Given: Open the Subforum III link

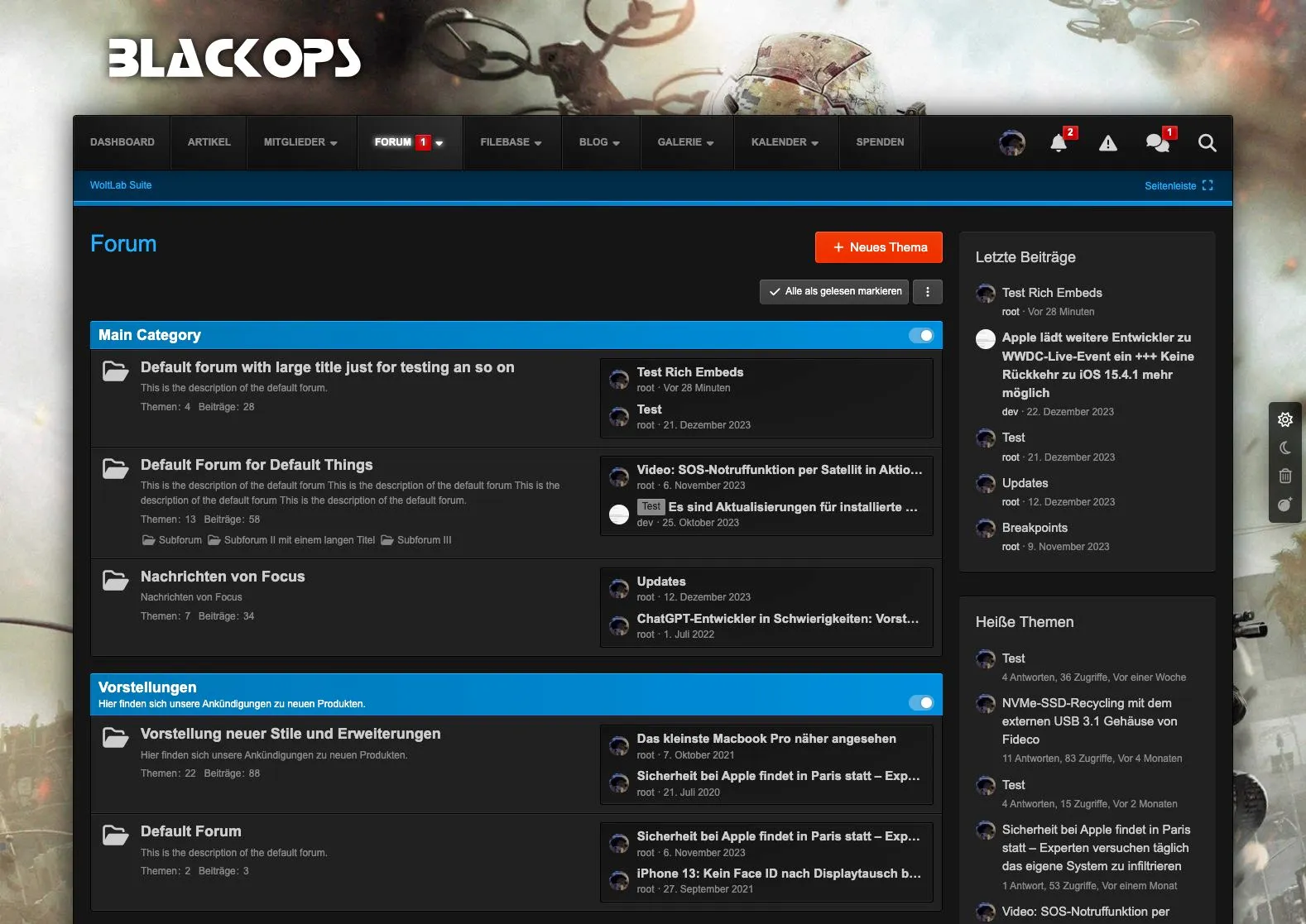Looking at the screenshot, I should point(424,540).
